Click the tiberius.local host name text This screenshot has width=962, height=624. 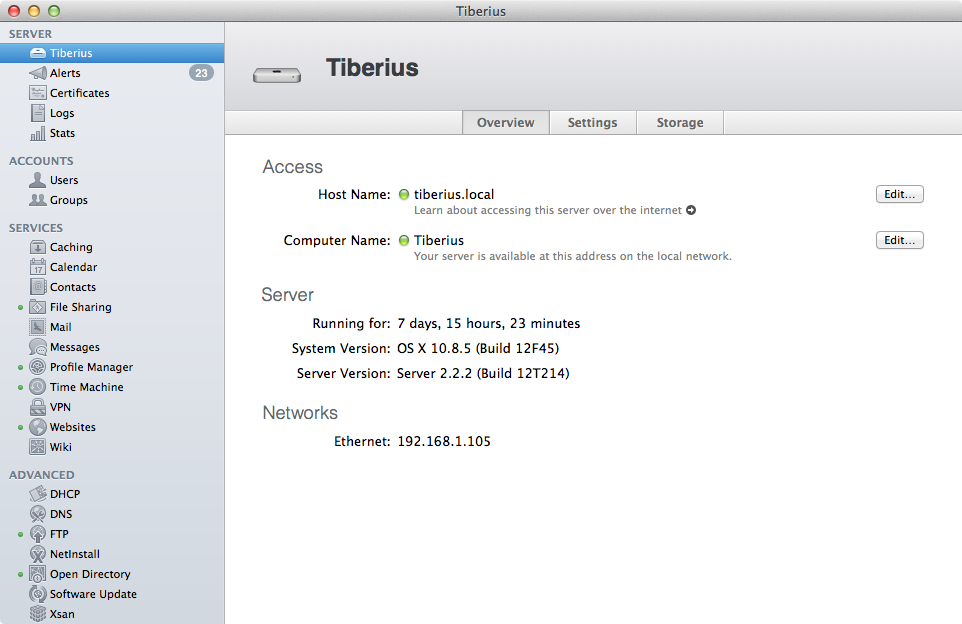coord(454,195)
